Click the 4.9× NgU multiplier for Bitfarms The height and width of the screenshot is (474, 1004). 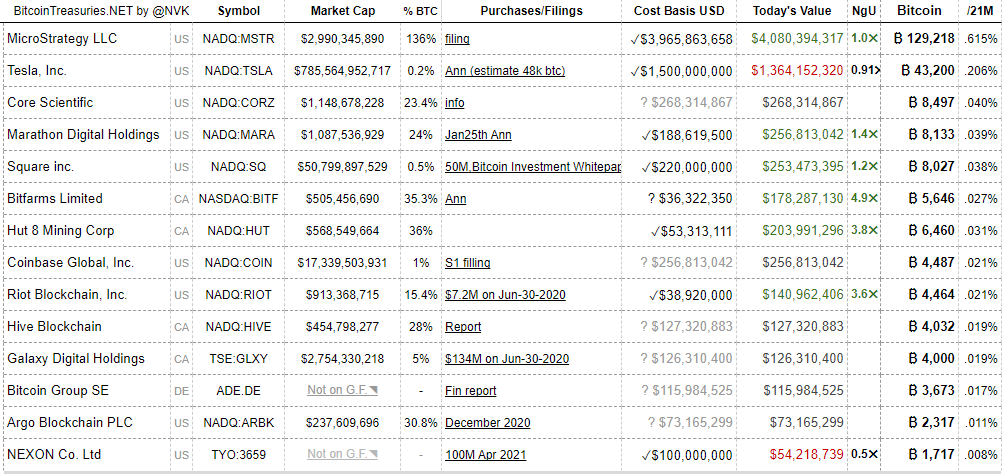(x=863, y=199)
